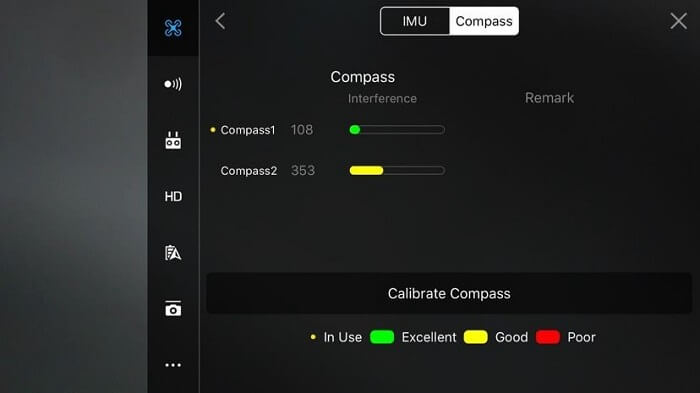Click the Remark column header
The image size is (700, 393).
pos(549,98)
